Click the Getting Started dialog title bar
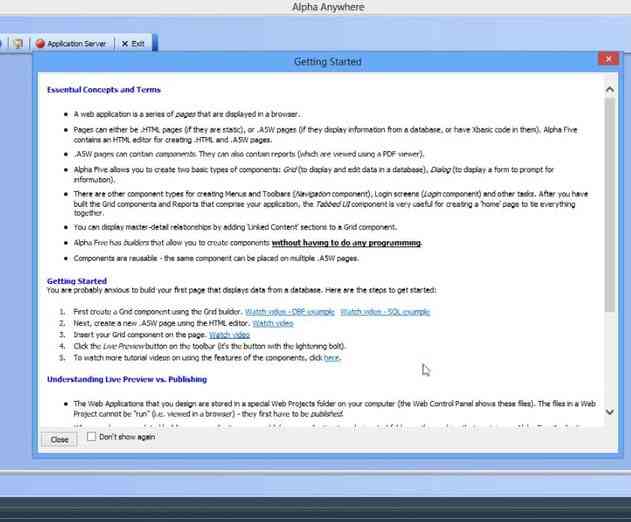Viewport: 631px width, 522px height. tap(328, 62)
